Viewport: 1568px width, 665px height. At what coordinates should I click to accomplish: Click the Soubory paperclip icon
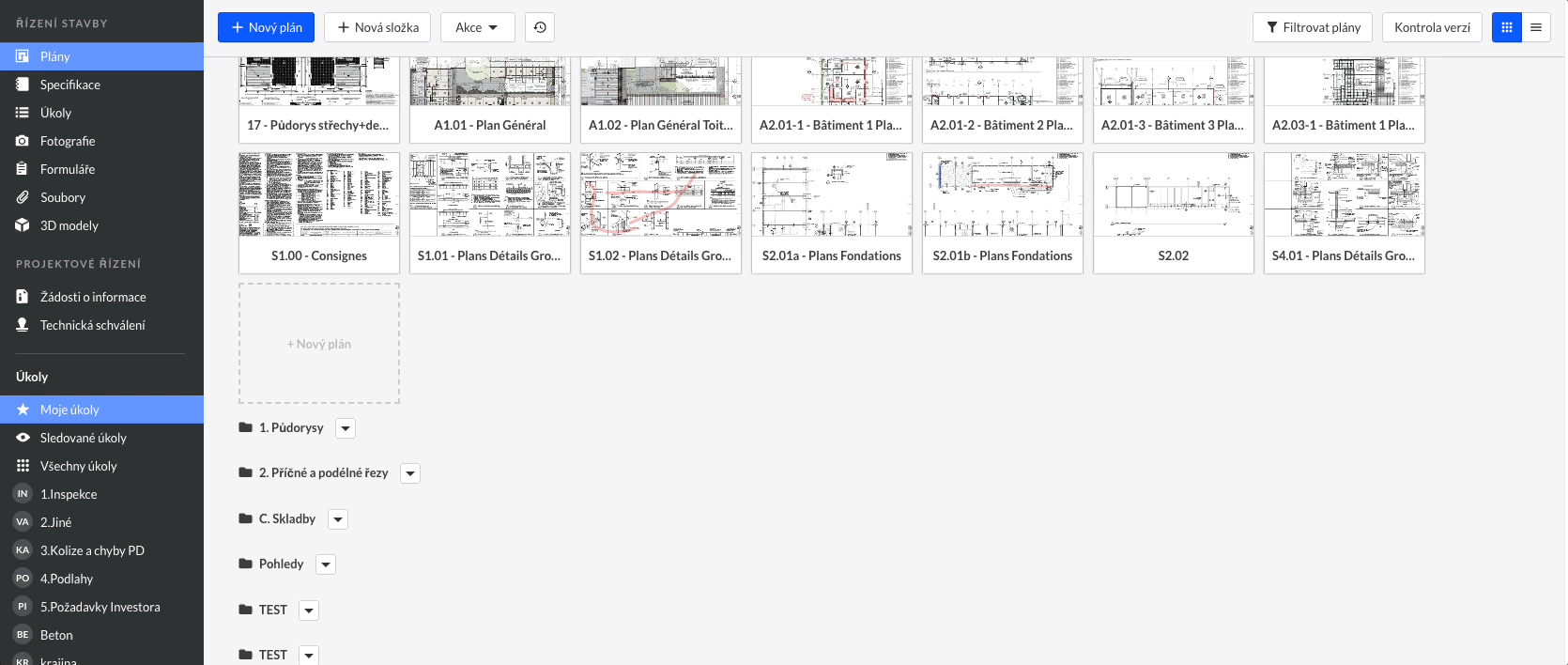click(x=23, y=197)
